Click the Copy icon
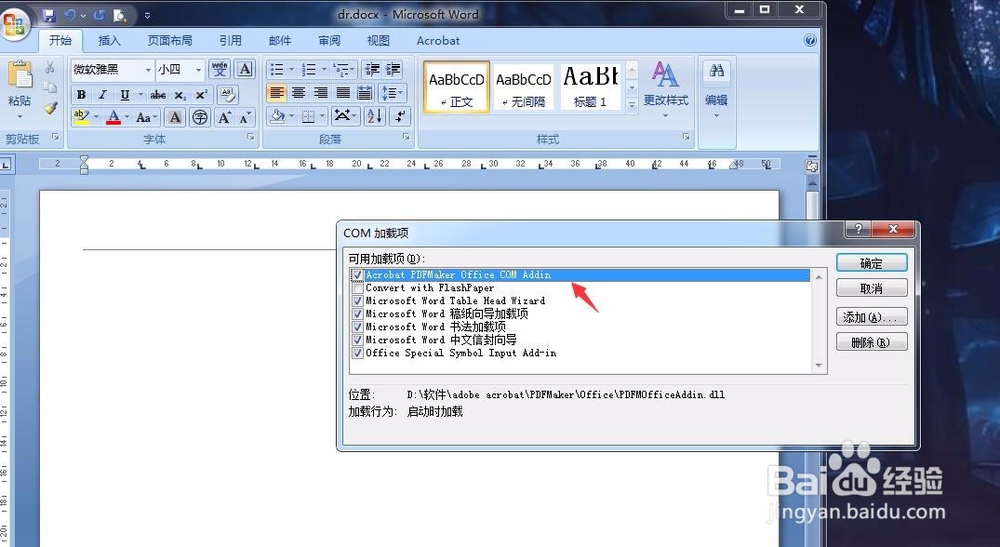1000x547 pixels. click(x=50, y=87)
